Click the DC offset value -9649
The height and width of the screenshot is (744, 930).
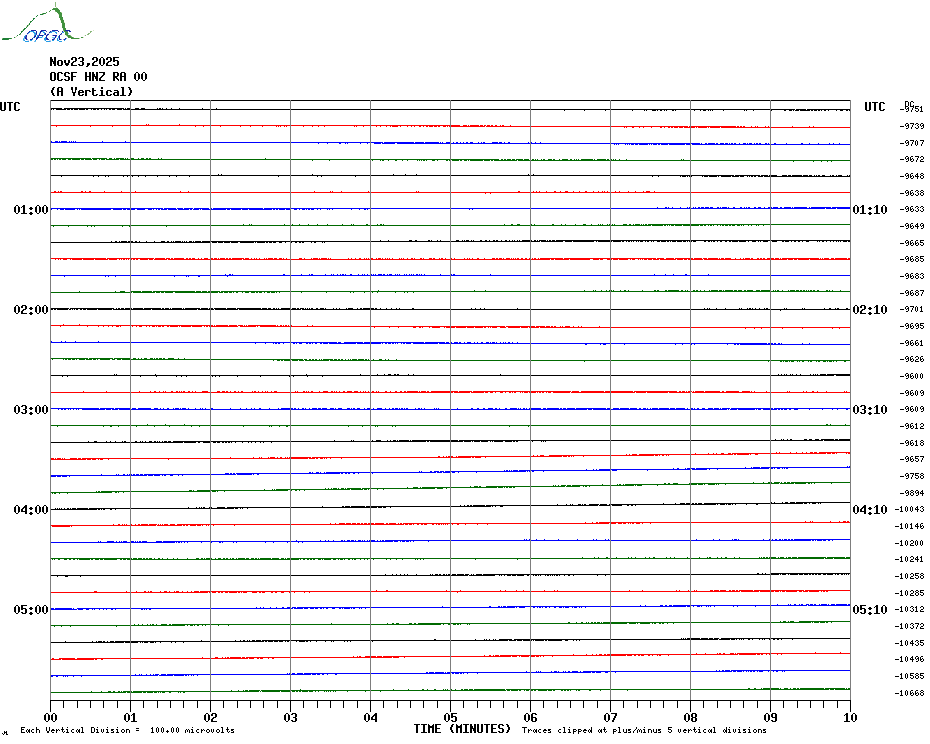point(912,226)
